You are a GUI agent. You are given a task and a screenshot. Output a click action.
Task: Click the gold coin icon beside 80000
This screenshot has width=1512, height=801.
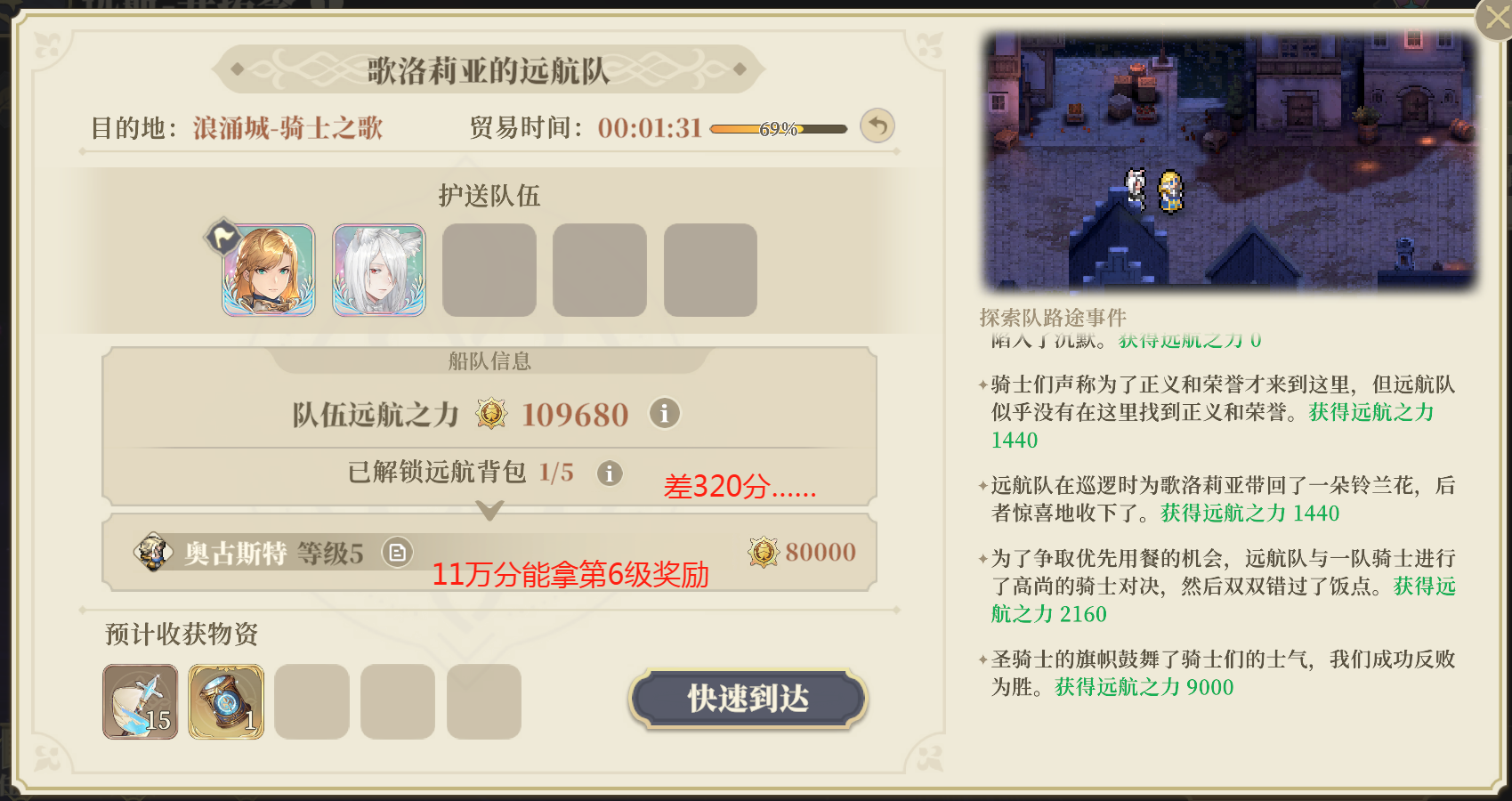pos(763,552)
